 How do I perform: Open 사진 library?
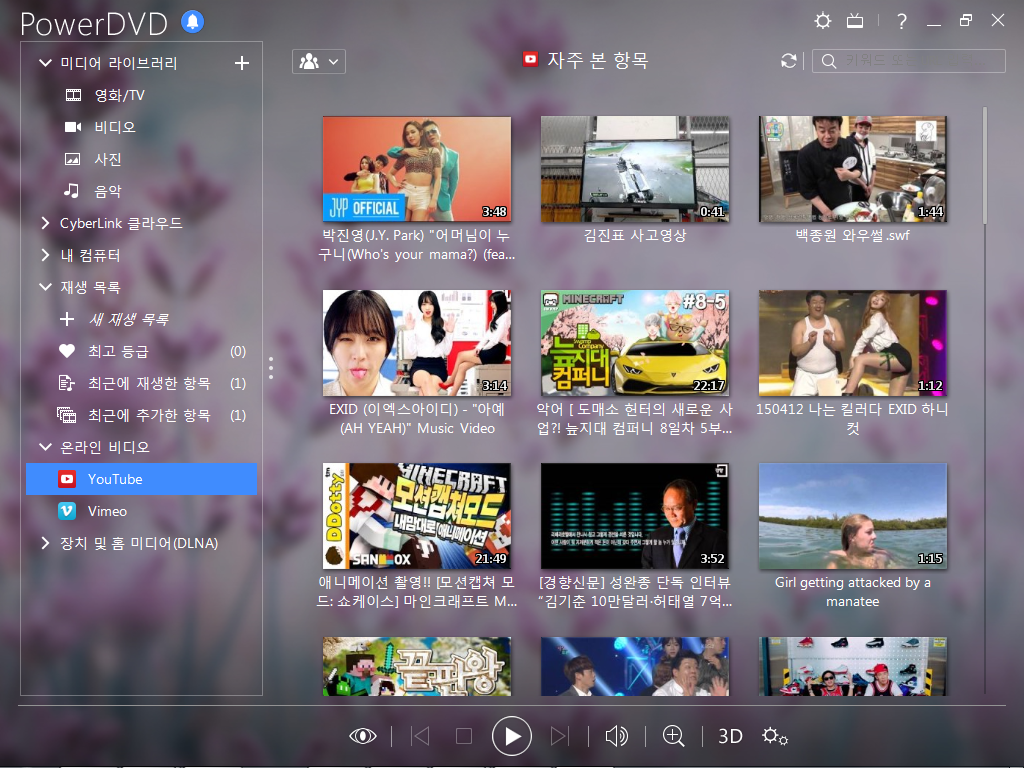point(108,159)
